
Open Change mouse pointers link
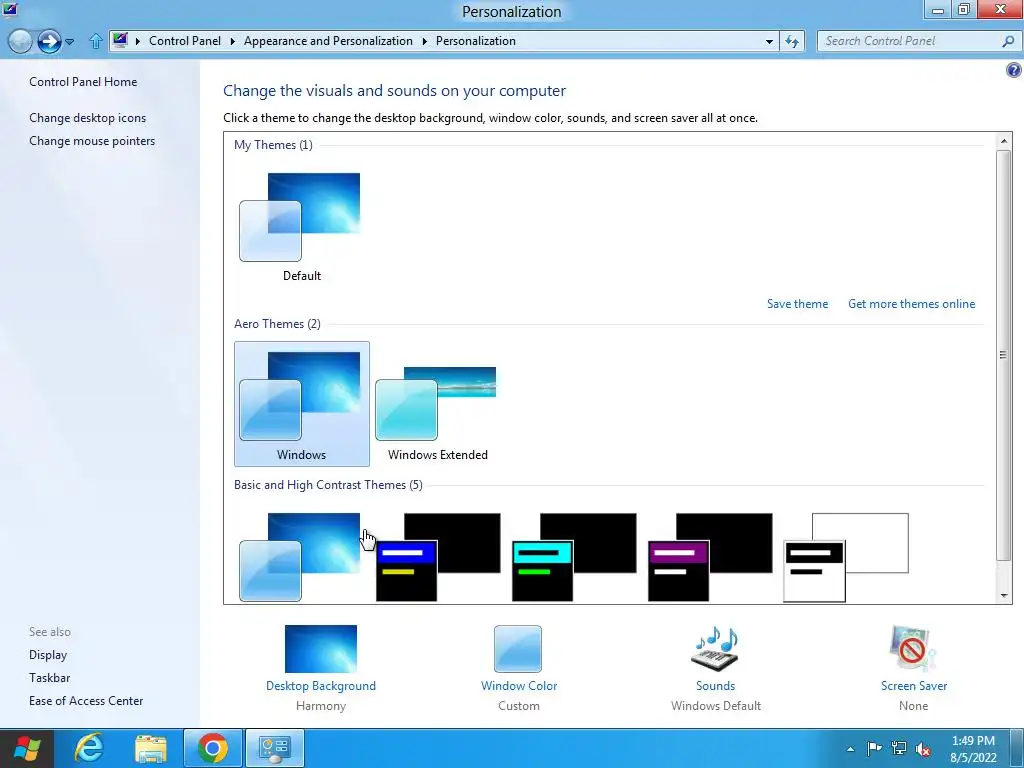(92, 140)
